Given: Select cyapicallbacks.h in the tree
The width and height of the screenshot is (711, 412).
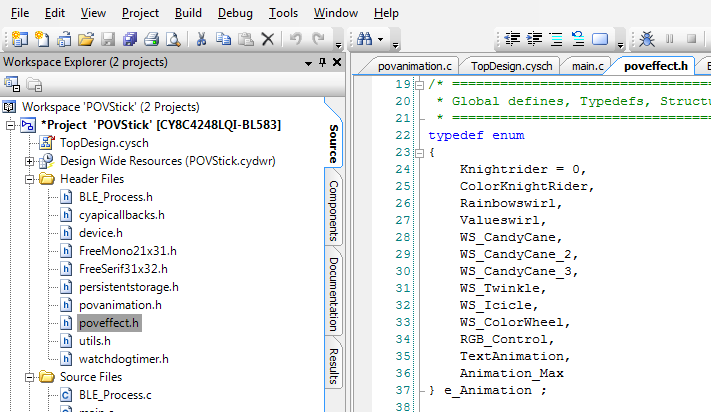Looking at the screenshot, I should pyautogui.click(x=122, y=215).
